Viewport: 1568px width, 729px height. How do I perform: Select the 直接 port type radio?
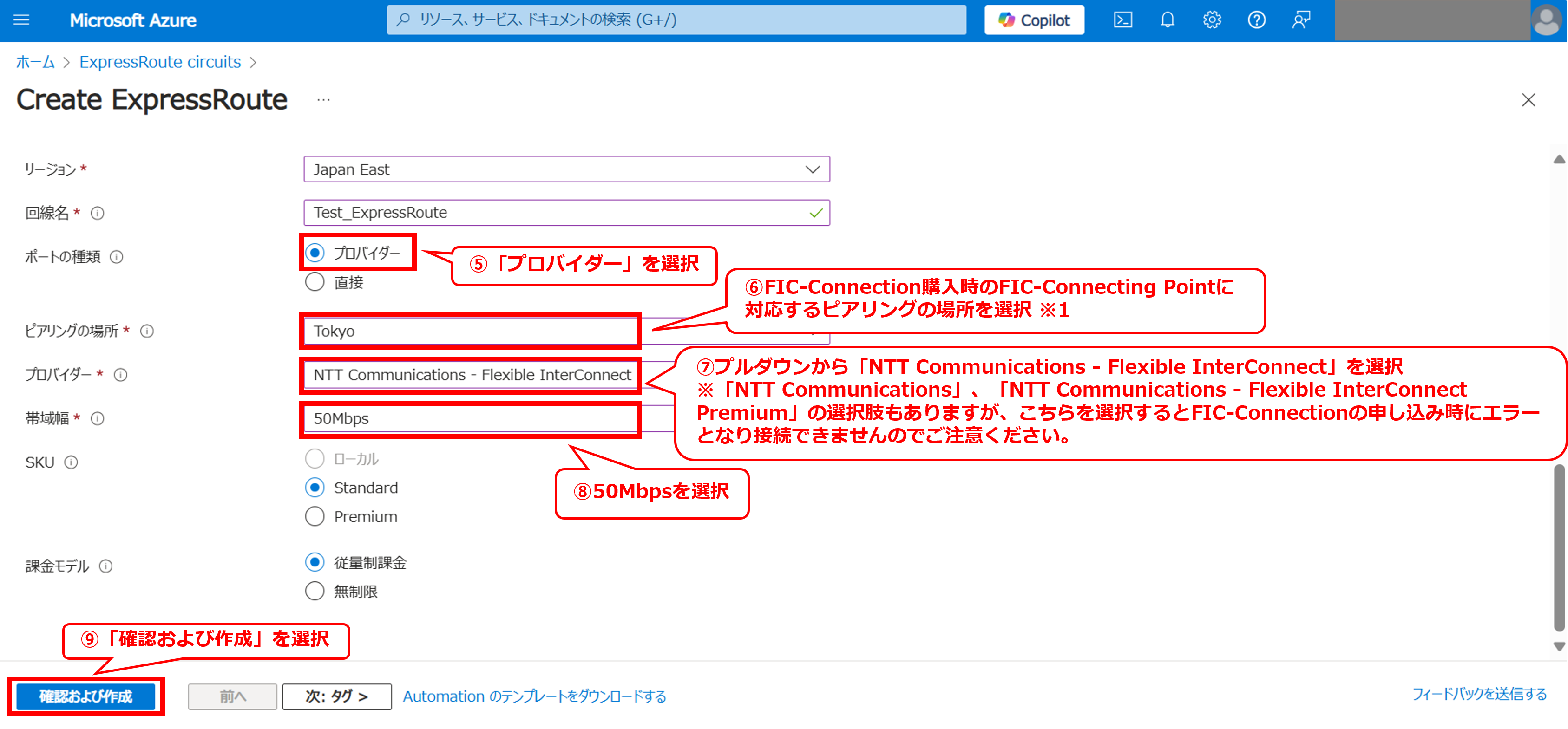pyautogui.click(x=315, y=282)
